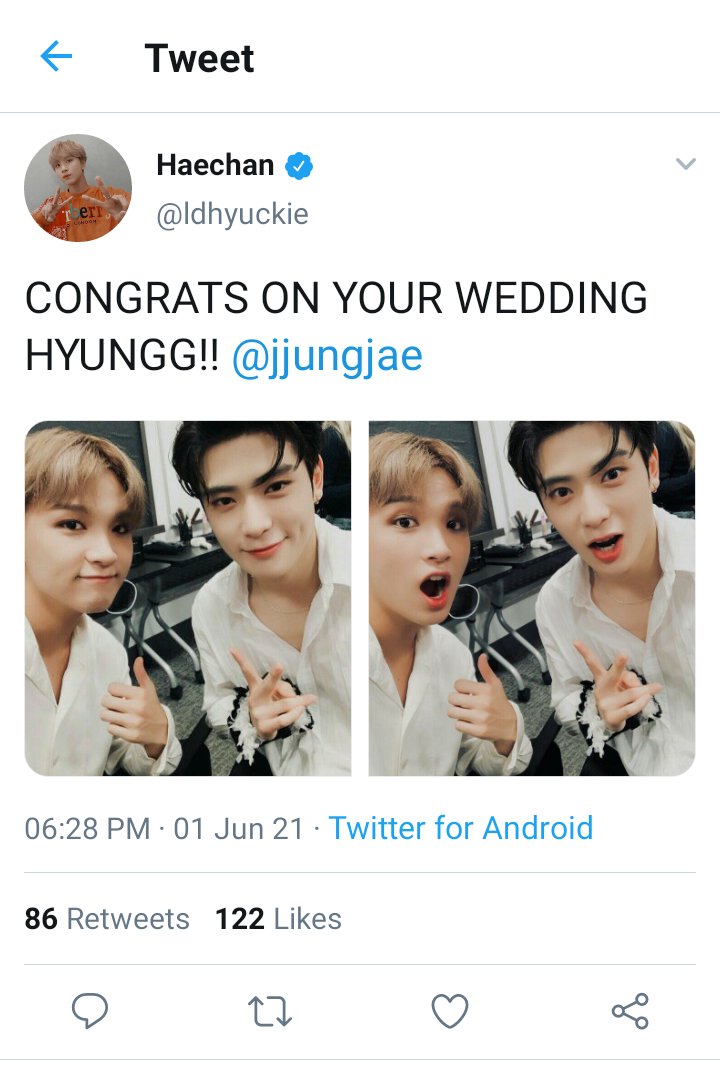Click the @ldhyuckie handle
This screenshot has height=1072, width=720.
click(x=232, y=214)
